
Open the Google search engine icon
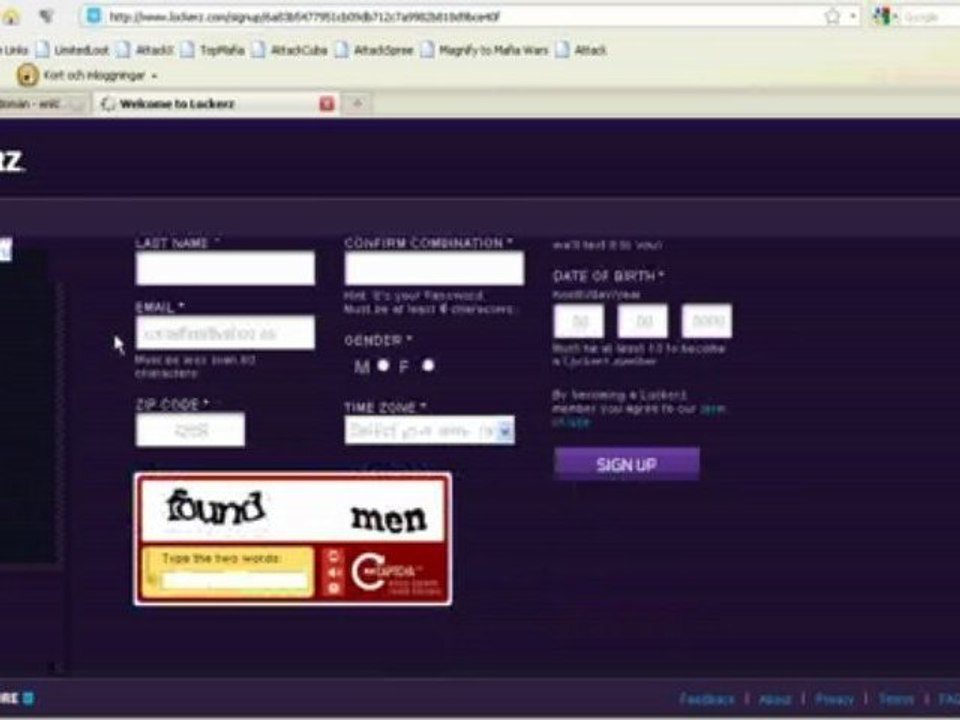pos(882,17)
